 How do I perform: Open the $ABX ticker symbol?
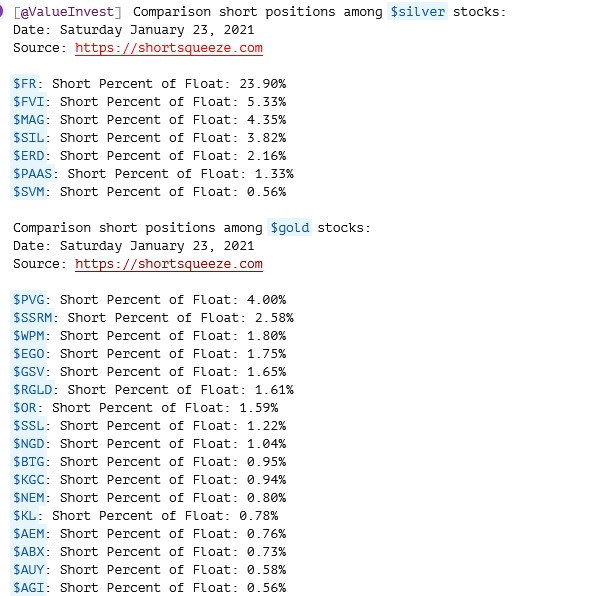29,552
